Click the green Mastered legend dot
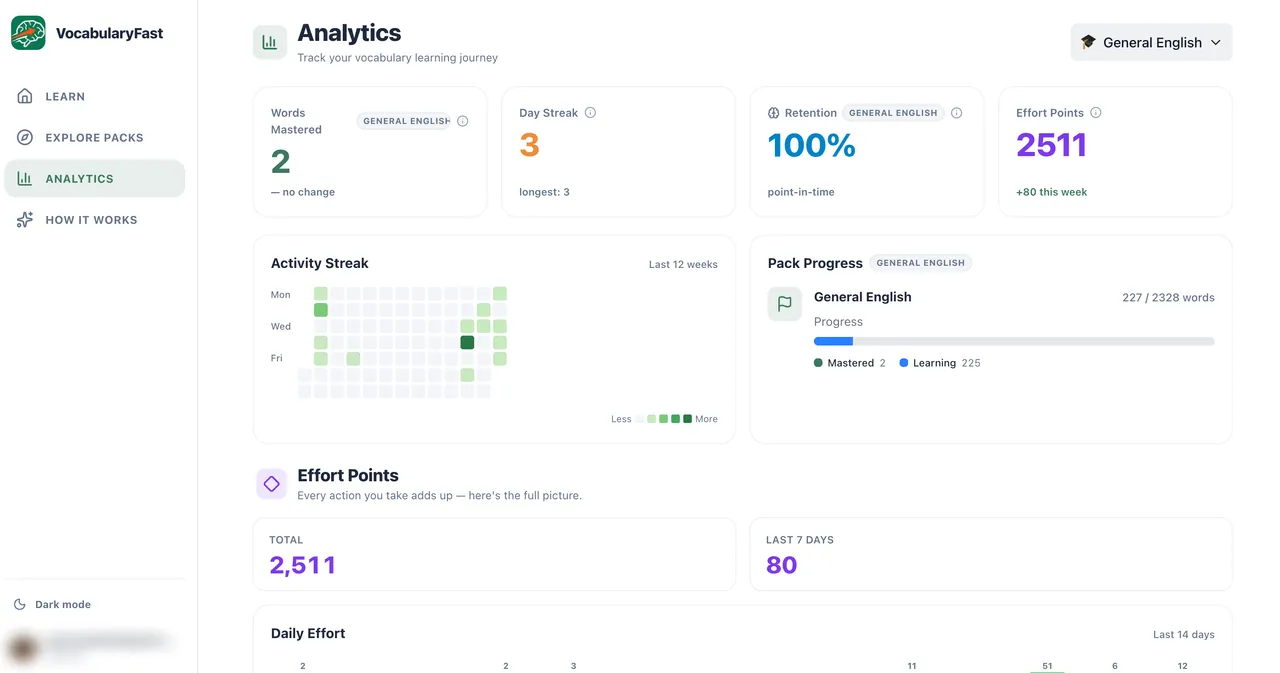The image size is (1280, 673). coord(819,363)
